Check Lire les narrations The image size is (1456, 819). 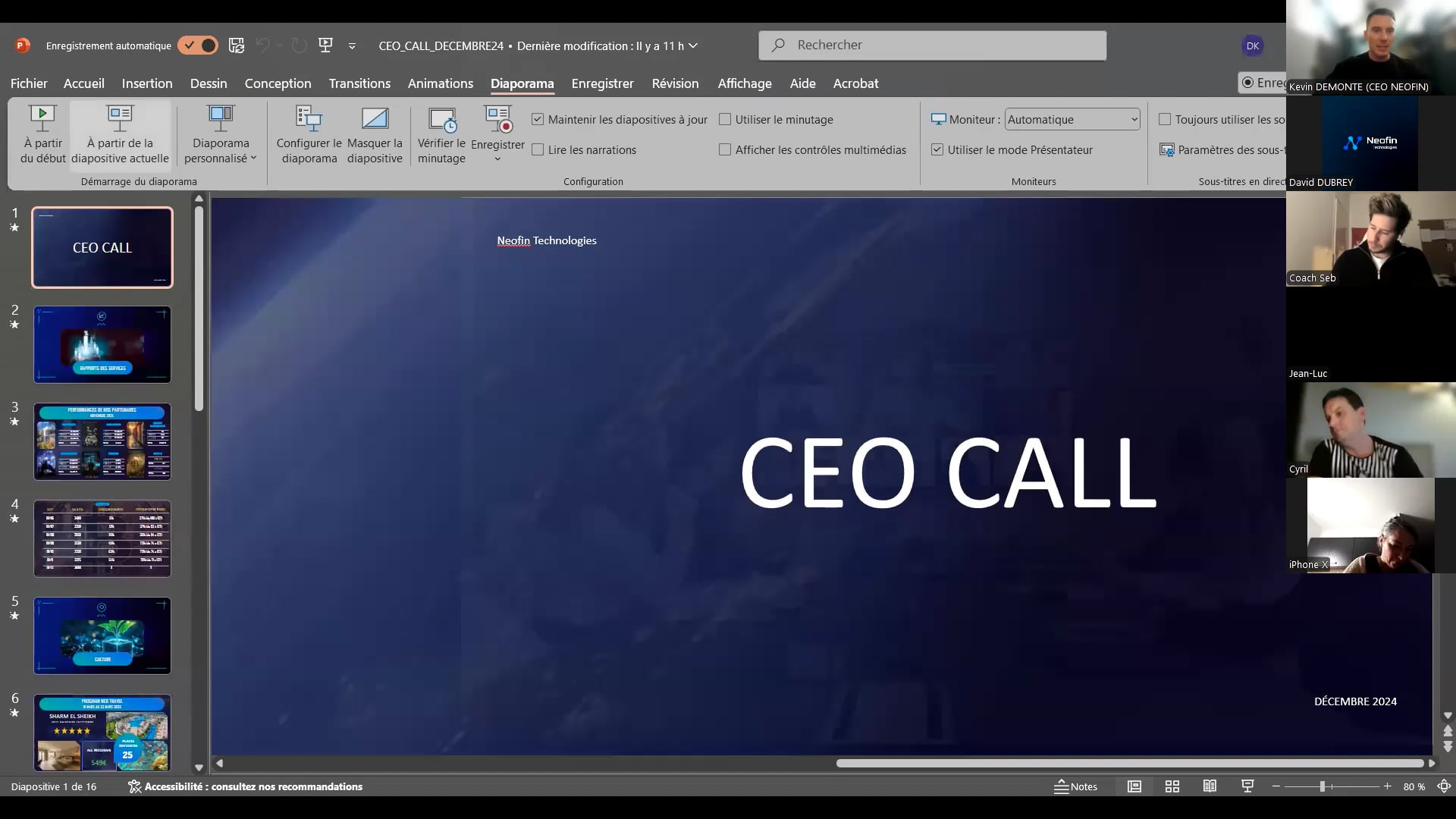[538, 149]
